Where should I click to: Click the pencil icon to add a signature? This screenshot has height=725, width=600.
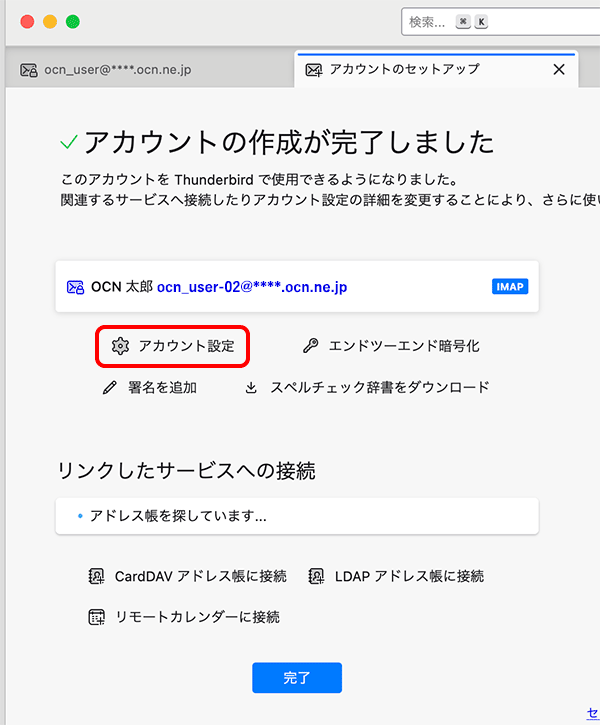(111, 388)
